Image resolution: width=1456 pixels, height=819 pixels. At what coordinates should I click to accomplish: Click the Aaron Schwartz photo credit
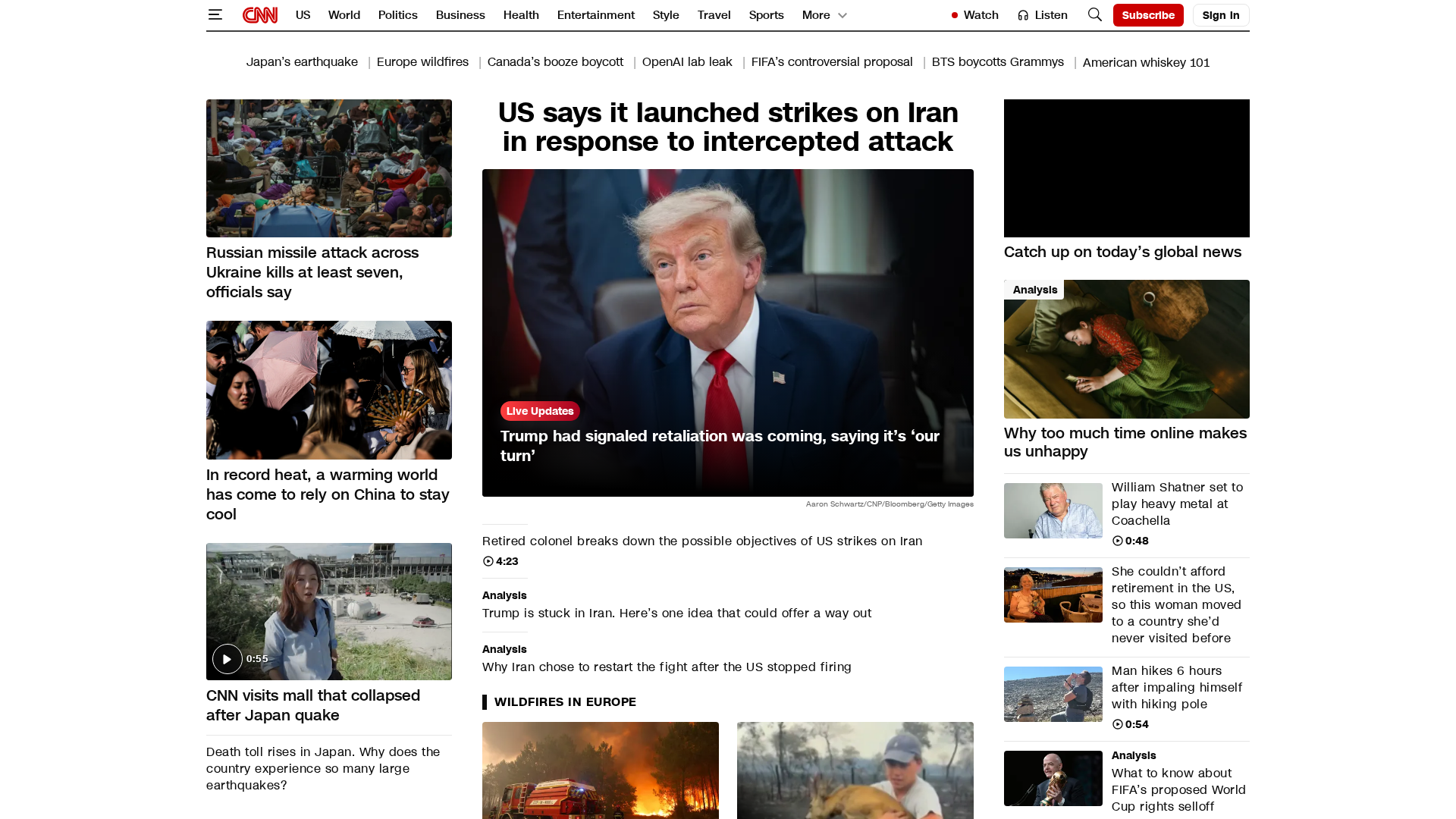pyautogui.click(x=890, y=504)
